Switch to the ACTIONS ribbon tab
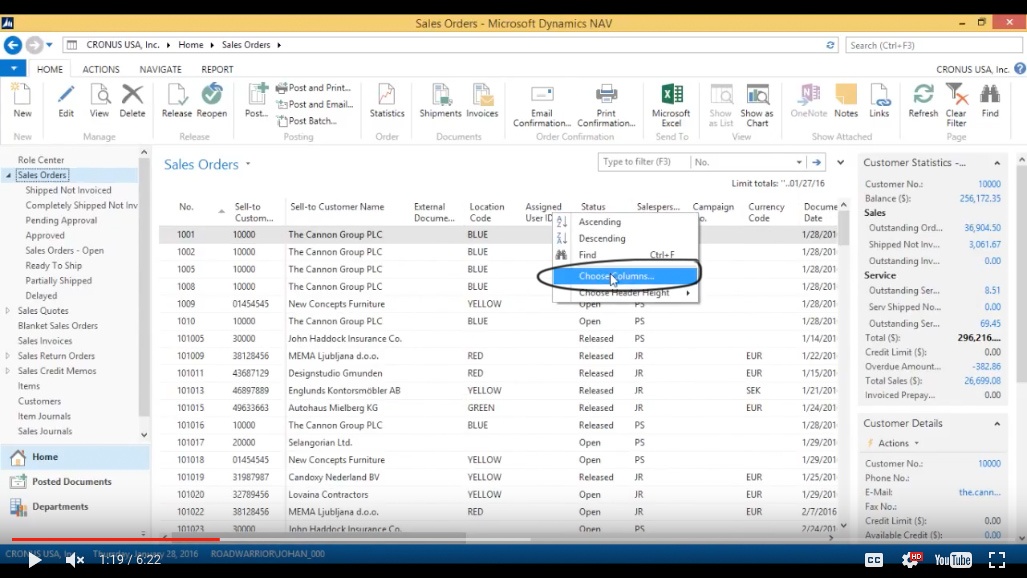 pos(101,69)
